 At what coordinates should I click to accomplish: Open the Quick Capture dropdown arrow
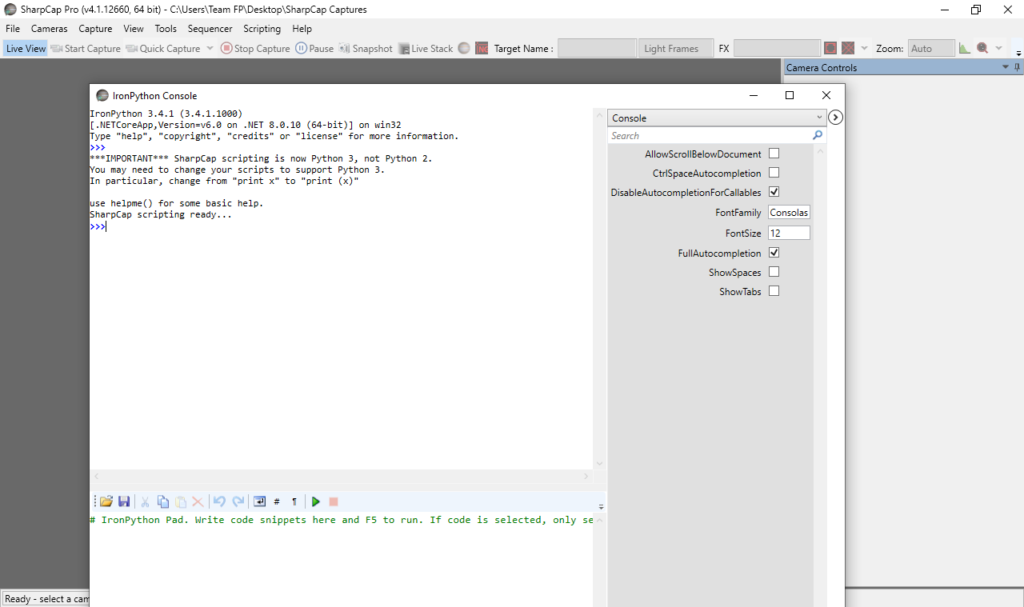(210, 48)
